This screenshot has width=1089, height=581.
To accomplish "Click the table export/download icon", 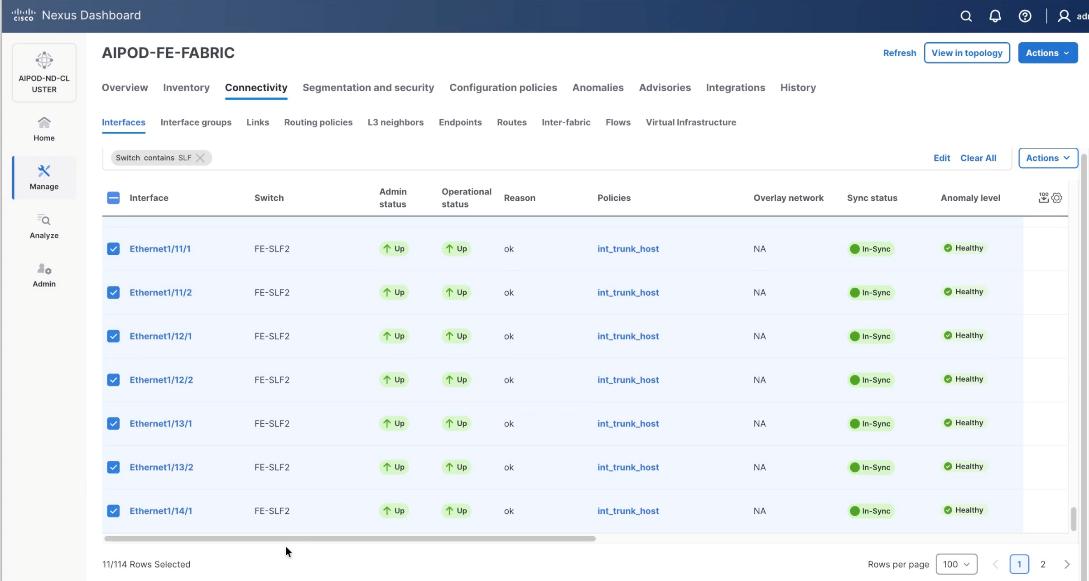I will (x=1044, y=197).
